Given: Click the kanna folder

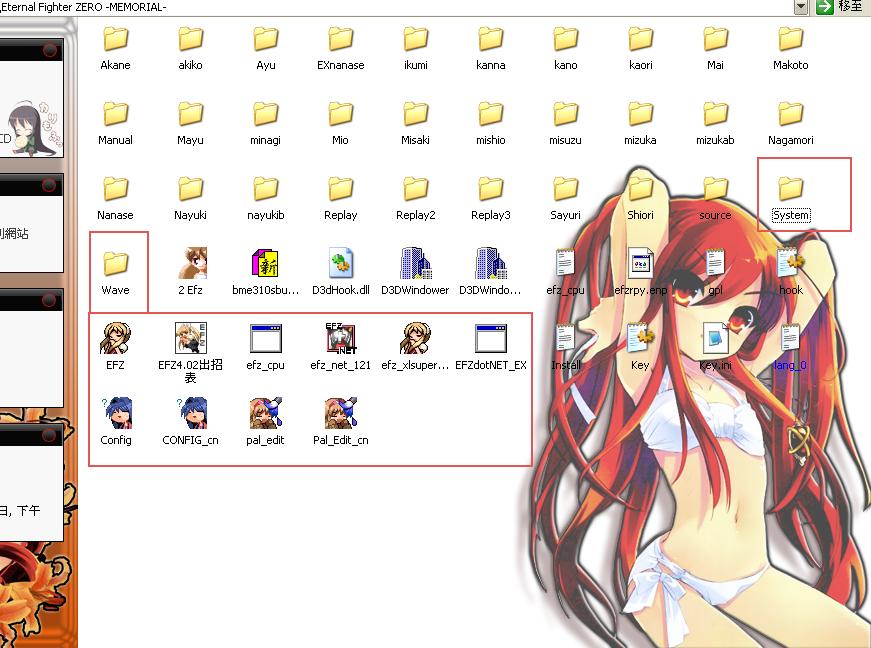Looking at the screenshot, I should tap(490, 39).
